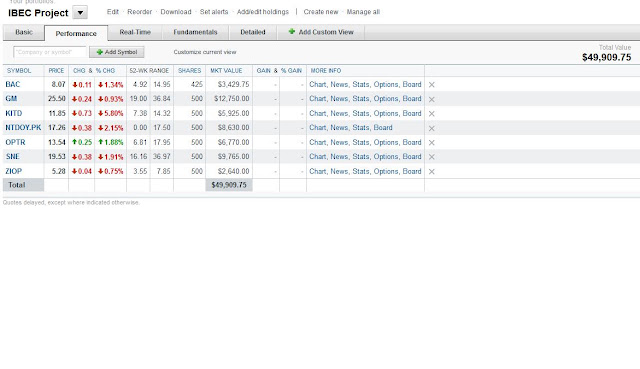The width and height of the screenshot is (640, 369).
Task: Click the BAC market value $3,429.75
Action: click(x=233, y=84)
